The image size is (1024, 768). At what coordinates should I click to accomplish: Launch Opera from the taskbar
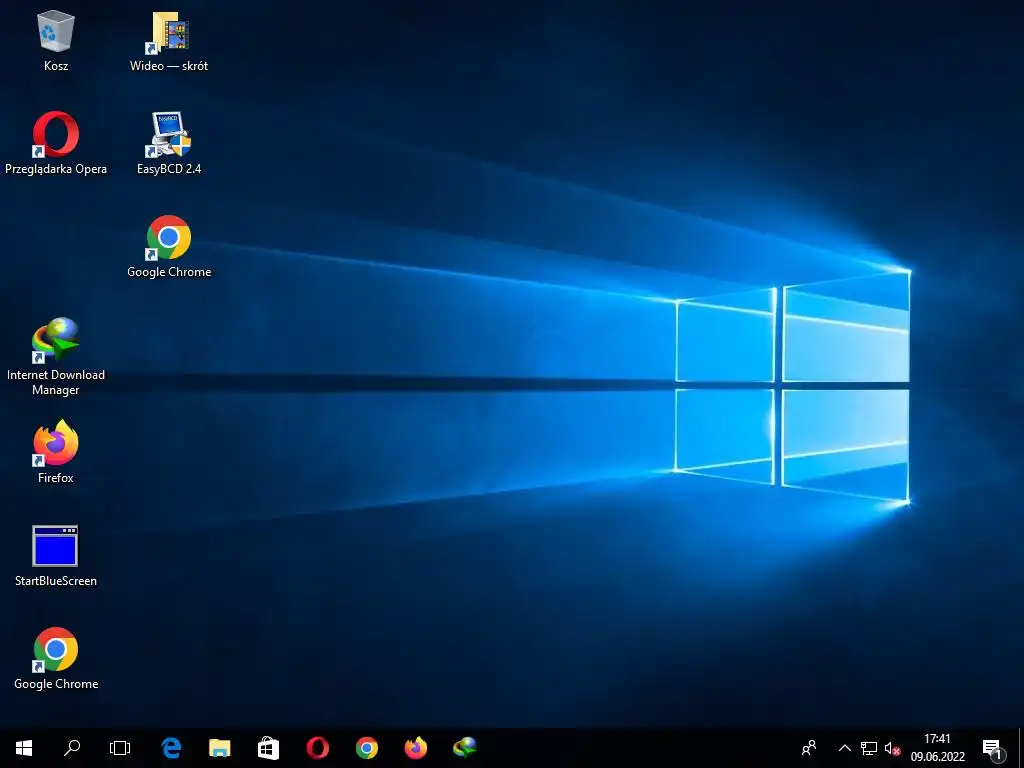[x=317, y=748]
